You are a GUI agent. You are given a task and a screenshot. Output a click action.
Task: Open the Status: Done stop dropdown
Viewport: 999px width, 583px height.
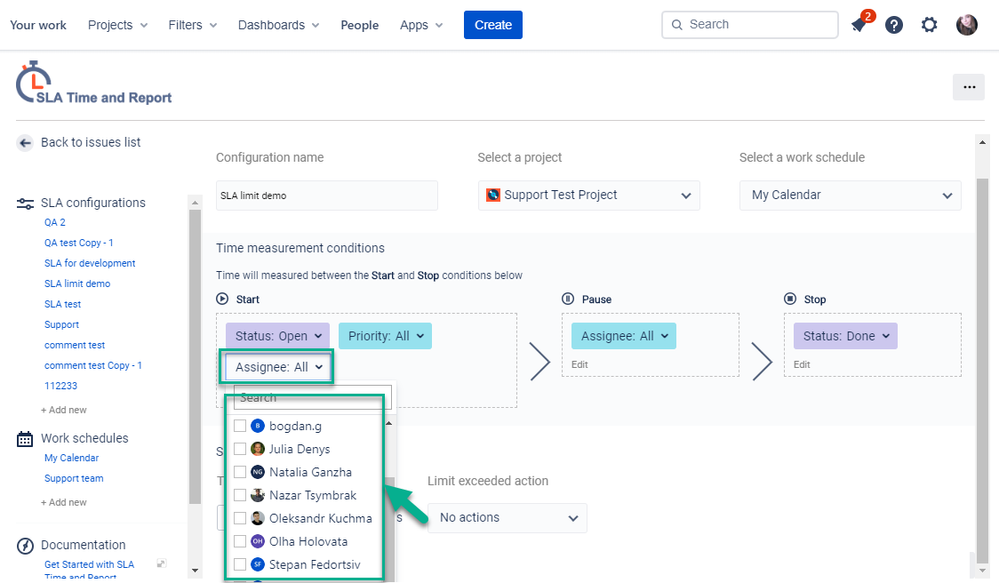click(845, 336)
